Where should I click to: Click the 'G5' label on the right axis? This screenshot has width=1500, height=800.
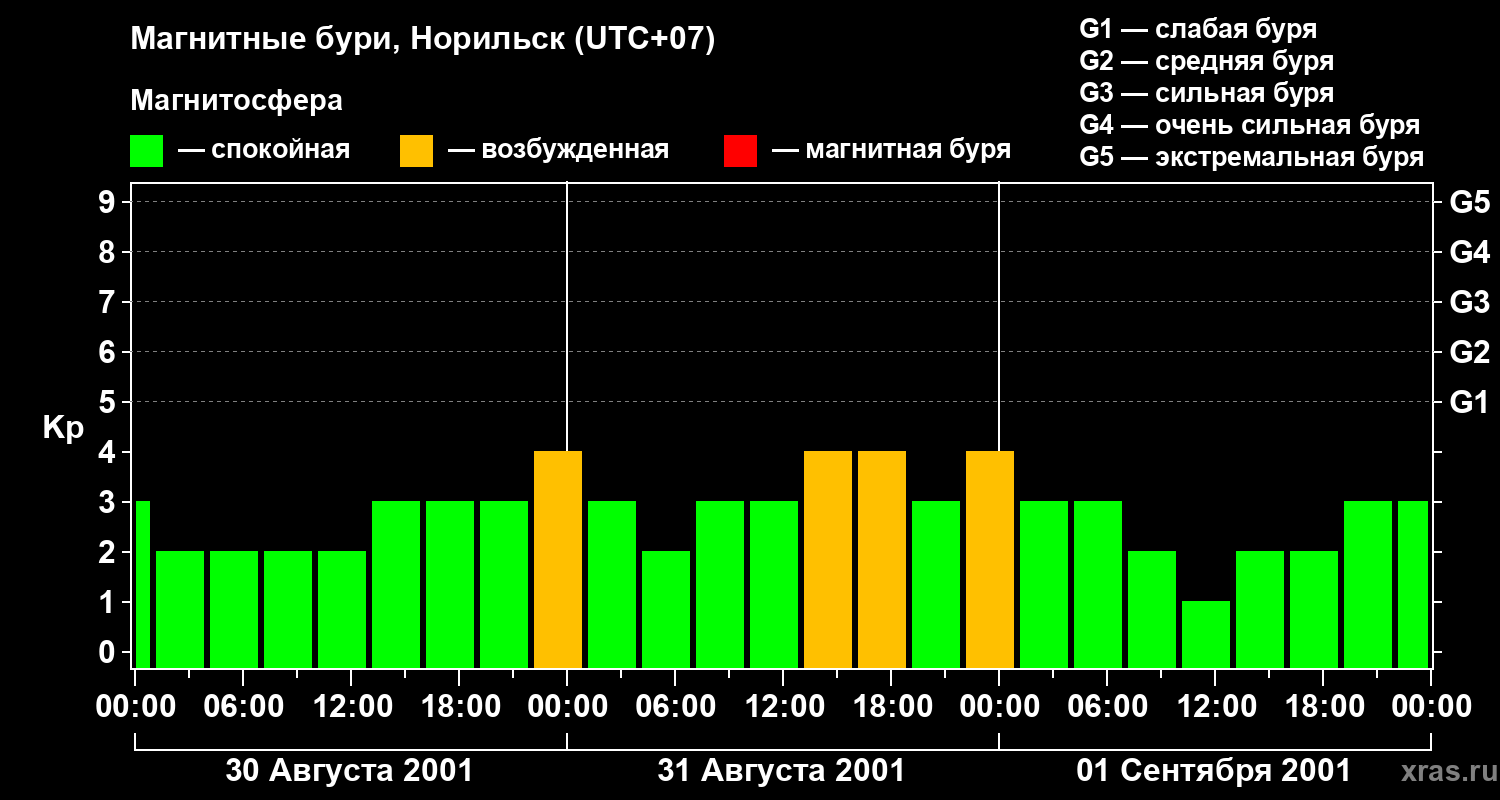coord(1469,203)
